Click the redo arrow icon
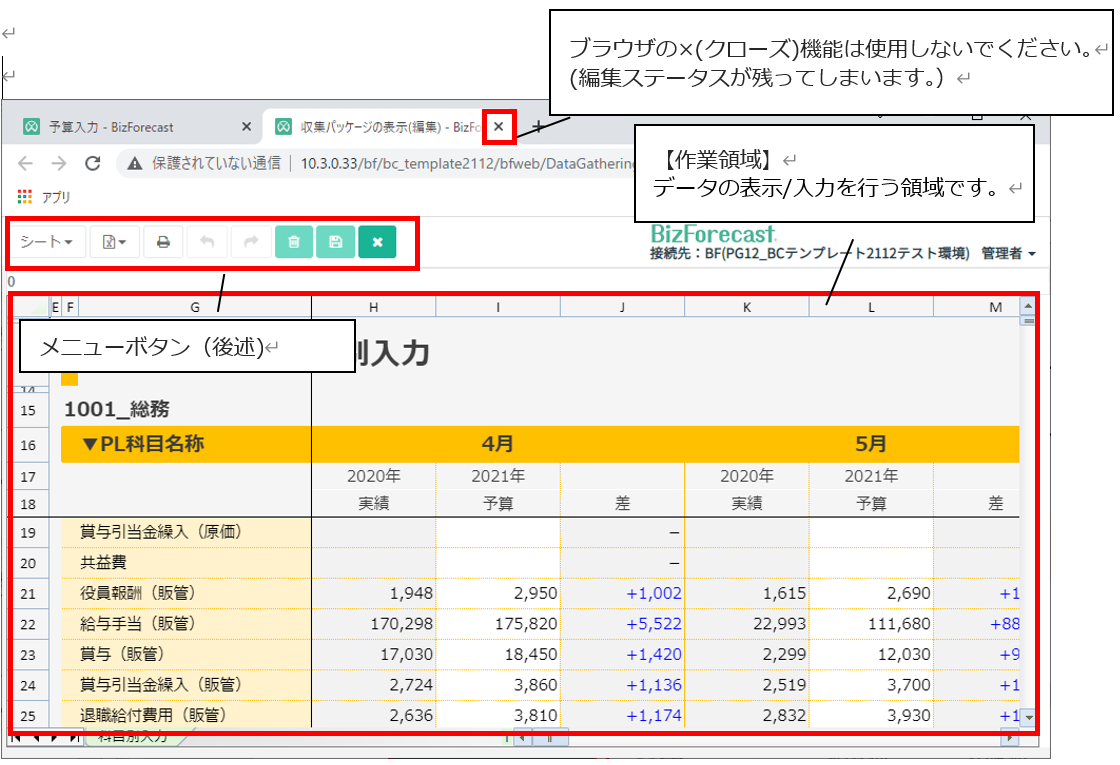The image size is (1120, 765). click(x=251, y=242)
